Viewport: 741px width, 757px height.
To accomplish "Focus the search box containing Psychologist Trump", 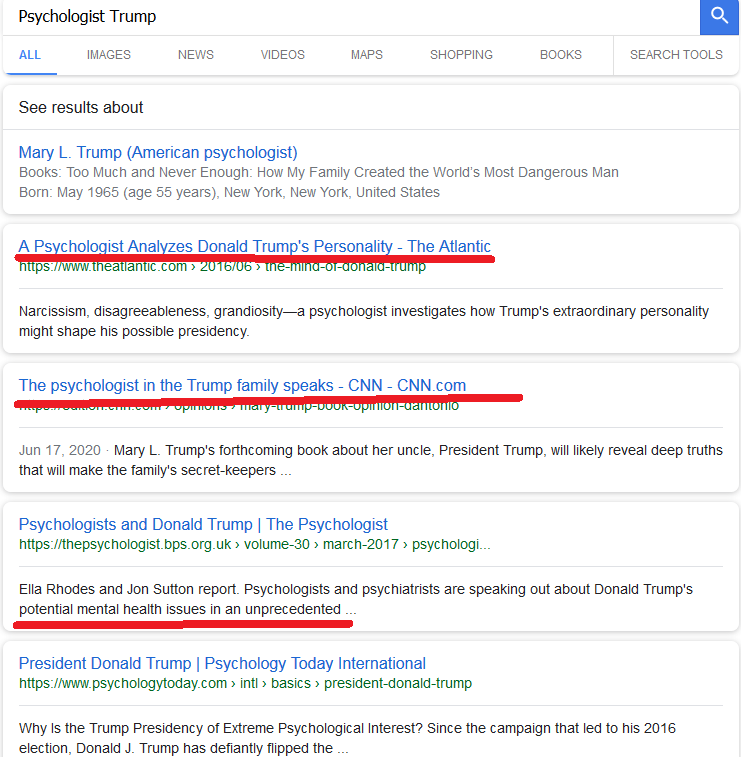I will [x=351, y=17].
